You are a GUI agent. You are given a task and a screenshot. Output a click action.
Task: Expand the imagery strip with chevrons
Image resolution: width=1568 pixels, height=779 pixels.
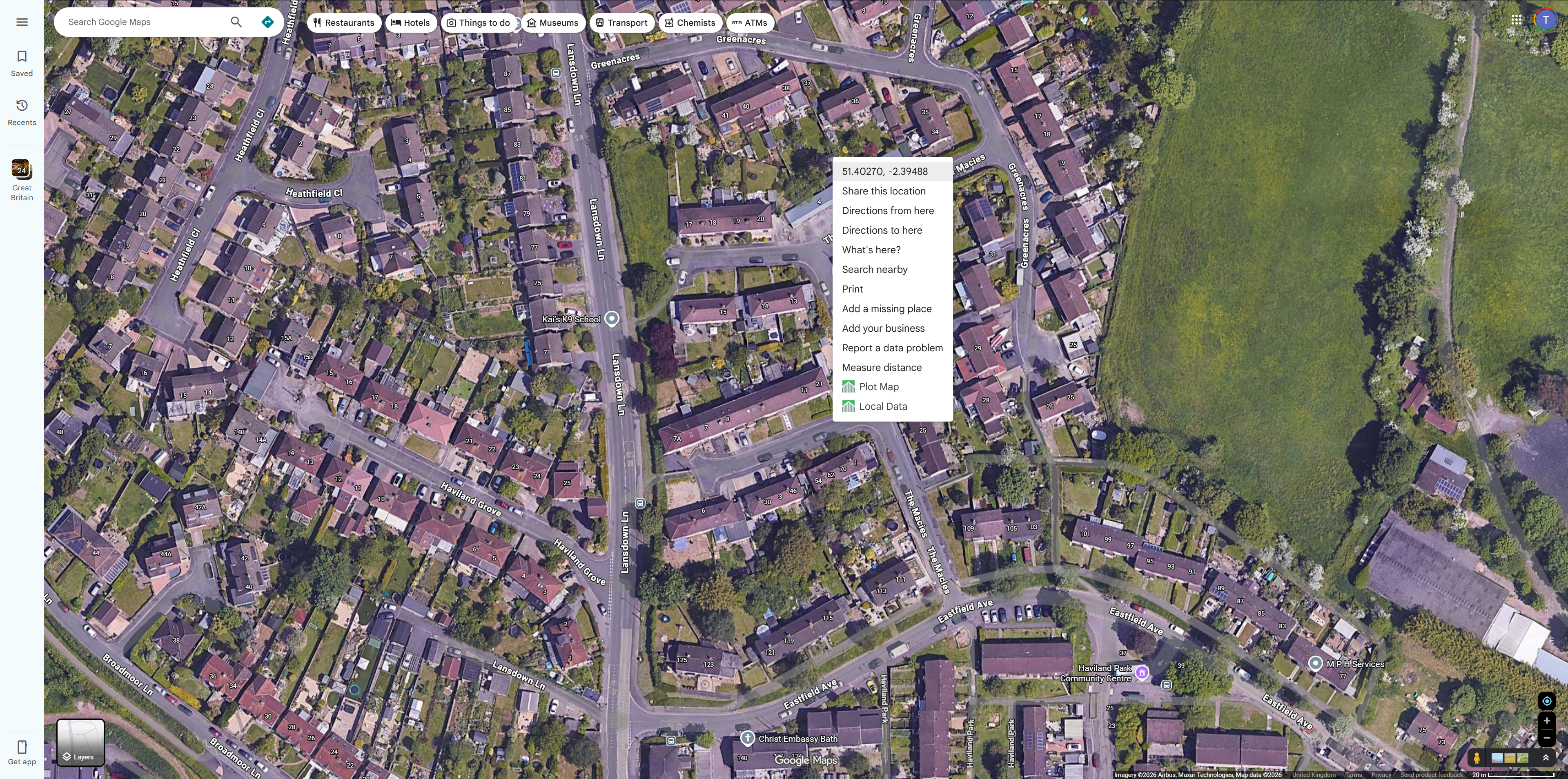(x=1545, y=758)
